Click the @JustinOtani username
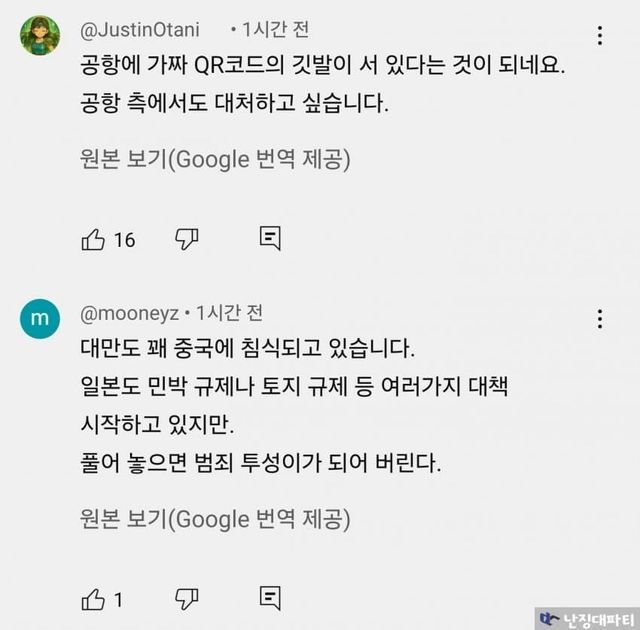The height and width of the screenshot is (630, 640). point(140,30)
